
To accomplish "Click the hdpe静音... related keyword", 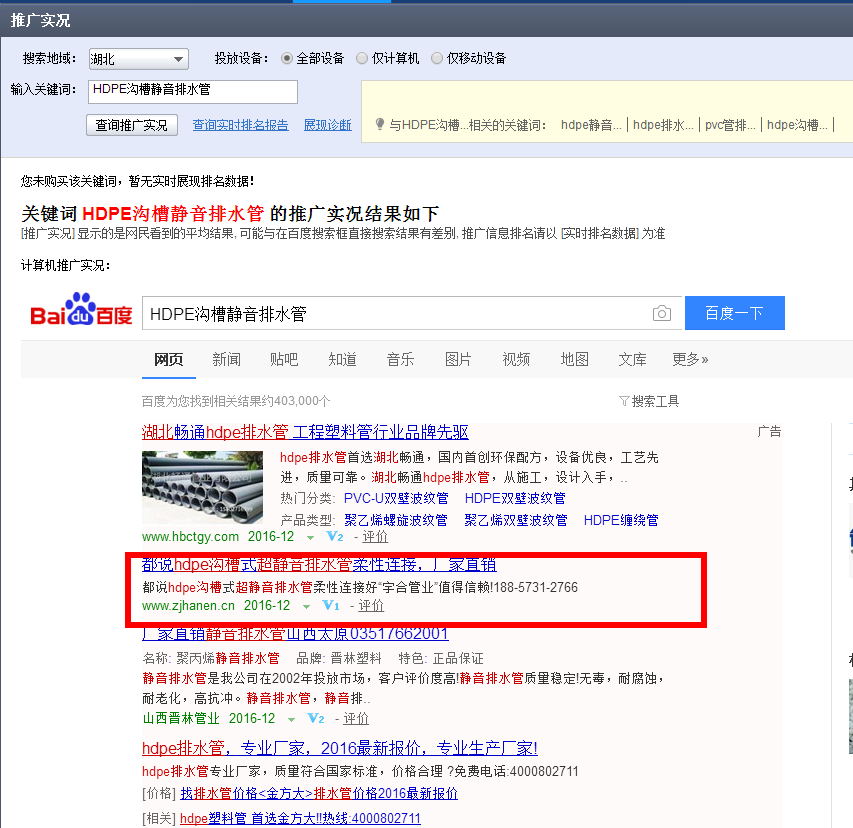I will [591, 125].
